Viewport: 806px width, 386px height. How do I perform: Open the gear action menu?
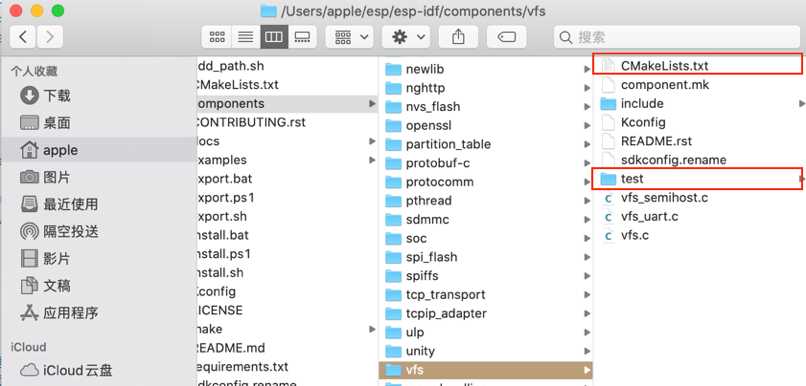point(406,37)
